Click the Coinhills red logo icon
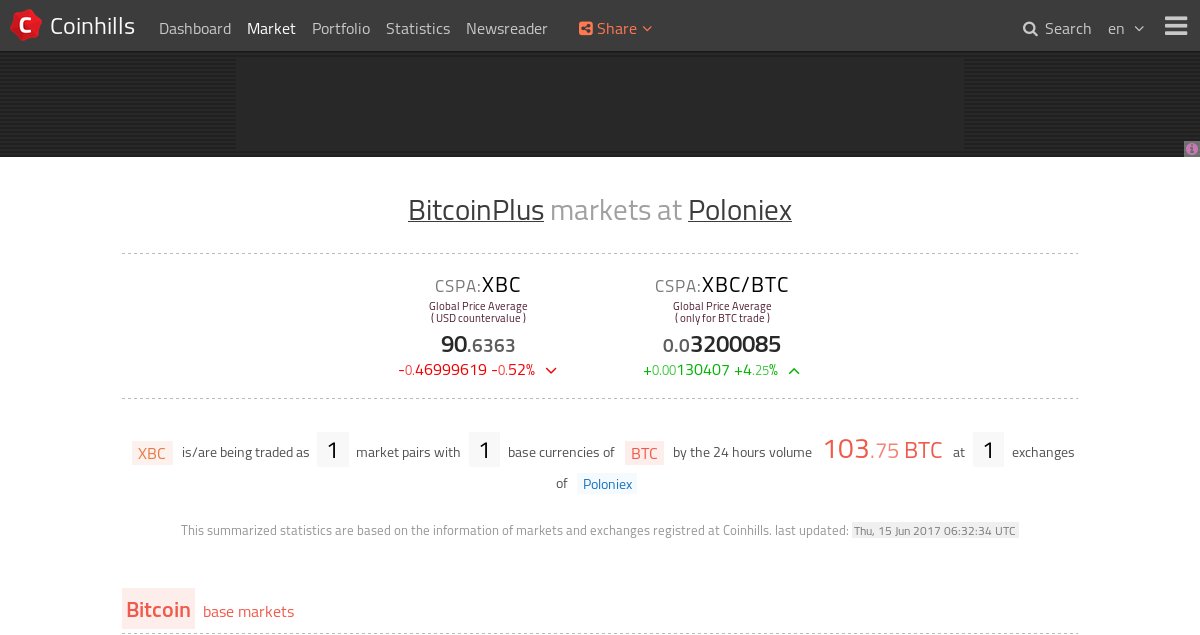 (25, 25)
